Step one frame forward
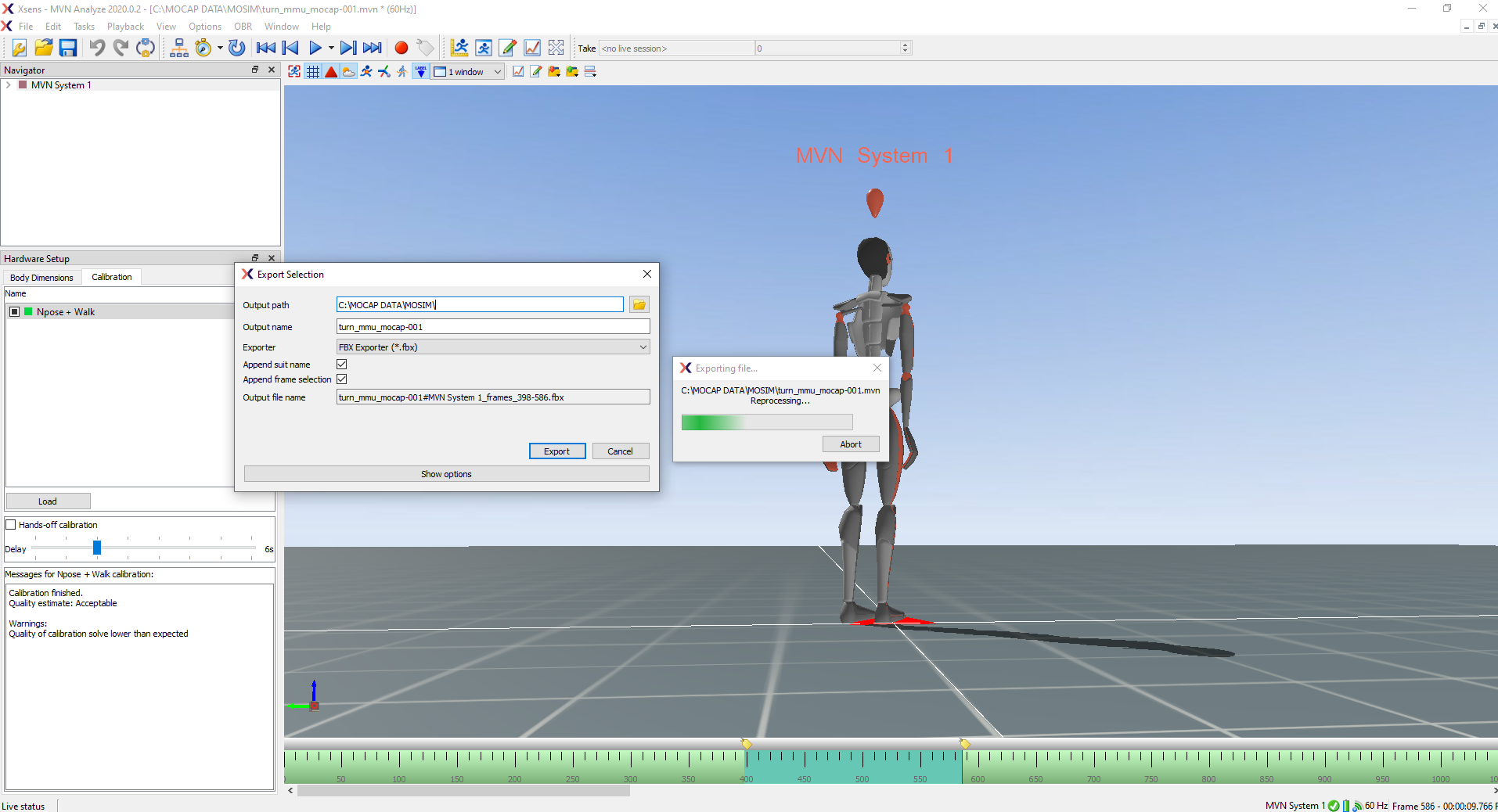Viewport: 1498px width, 812px height. pyautogui.click(x=348, y=48)
